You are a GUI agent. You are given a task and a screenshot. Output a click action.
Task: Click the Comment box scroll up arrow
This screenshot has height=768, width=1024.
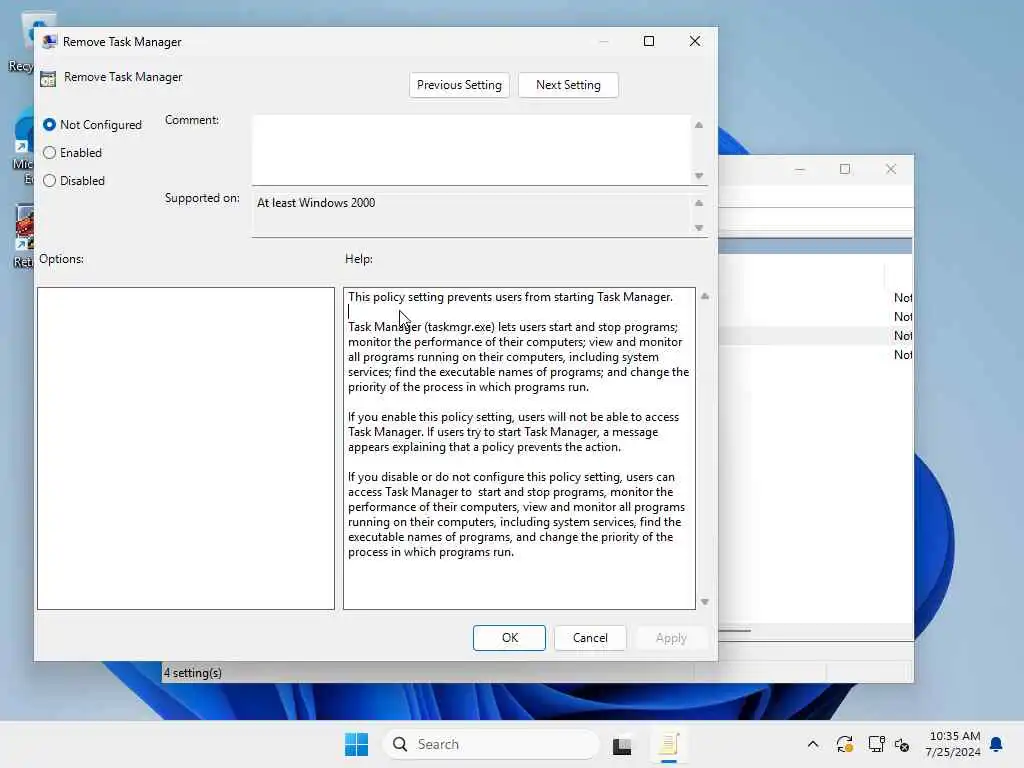699,125
